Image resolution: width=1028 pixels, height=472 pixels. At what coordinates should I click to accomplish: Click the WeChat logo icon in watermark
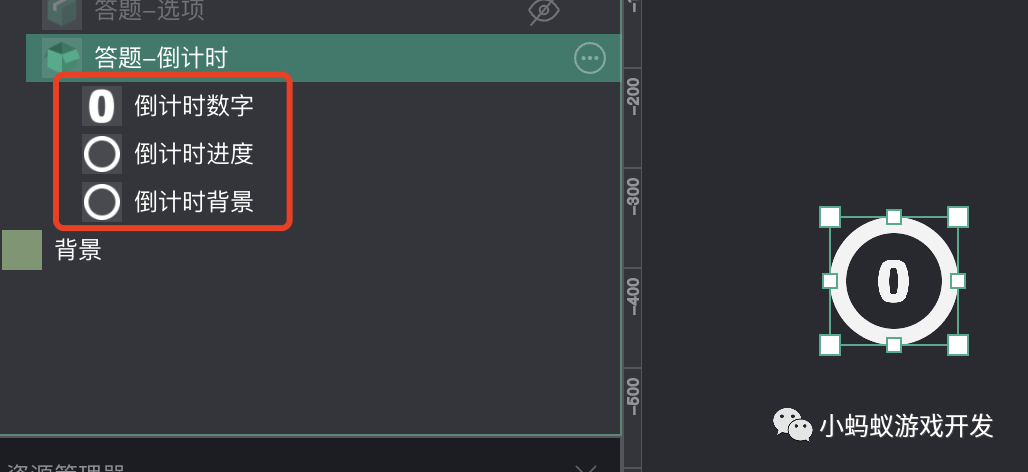tap(793, 424)
